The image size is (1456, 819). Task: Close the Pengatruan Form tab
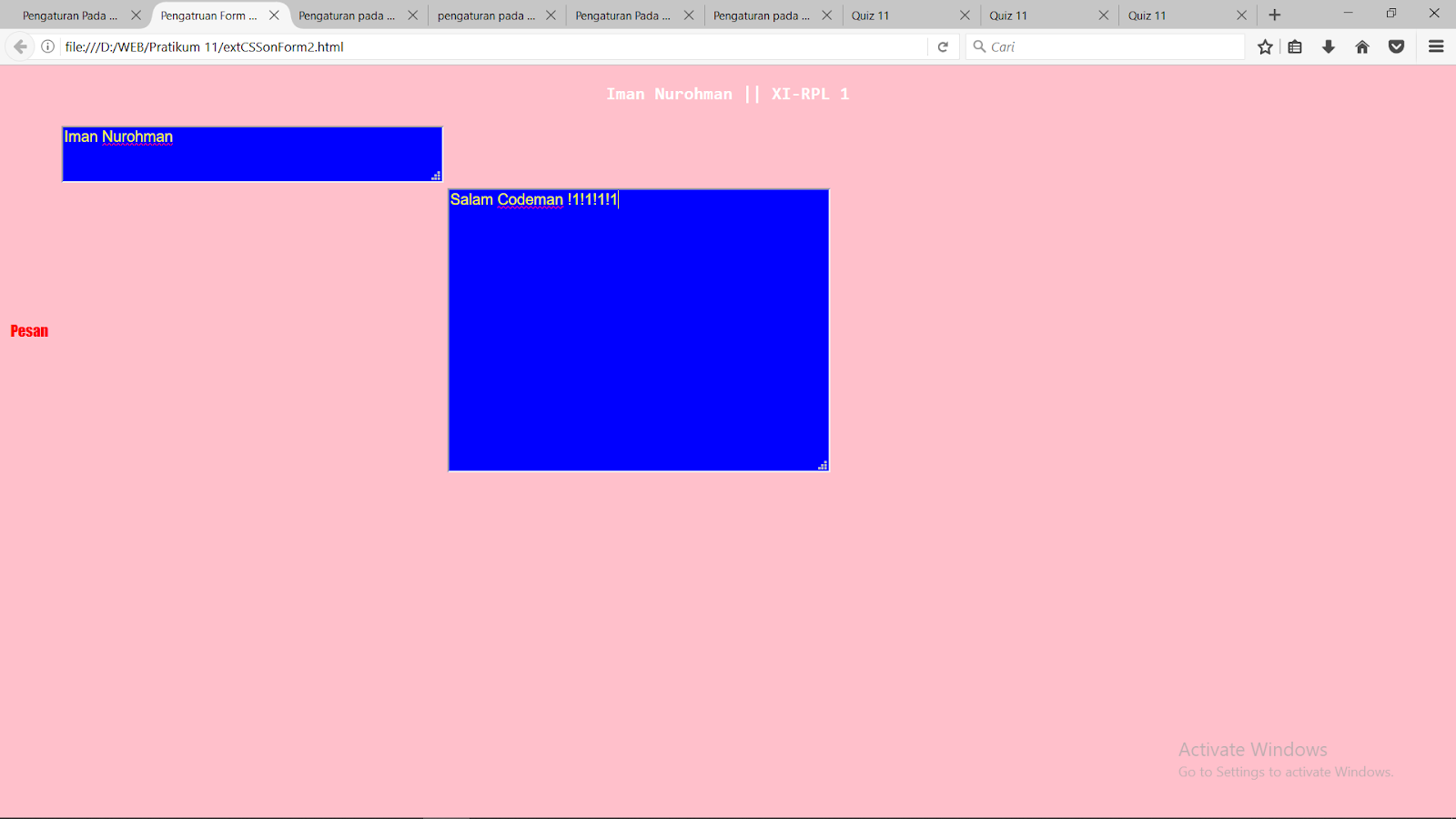tap(274, 15)
